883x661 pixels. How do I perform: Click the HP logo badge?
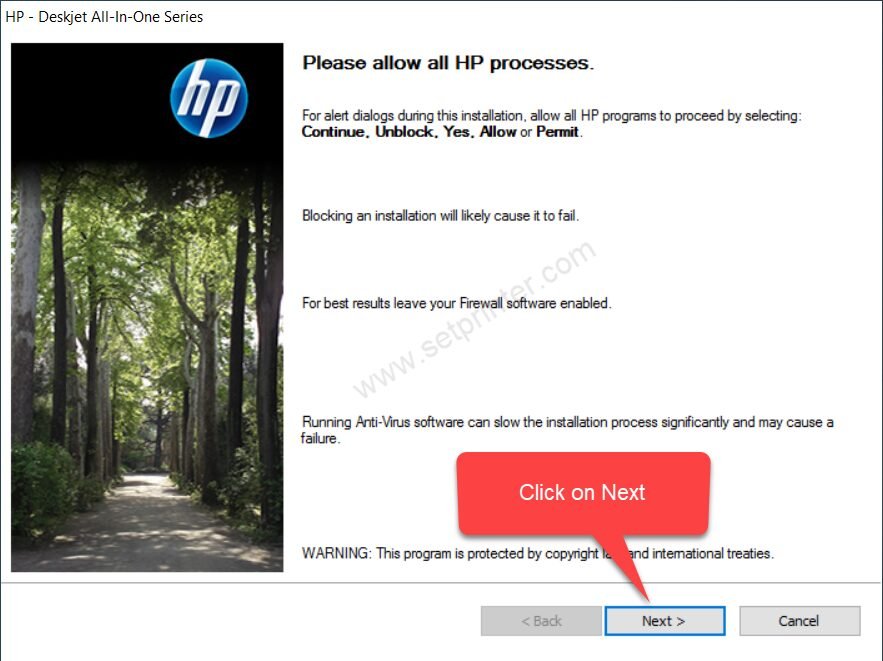pos(209,98)
